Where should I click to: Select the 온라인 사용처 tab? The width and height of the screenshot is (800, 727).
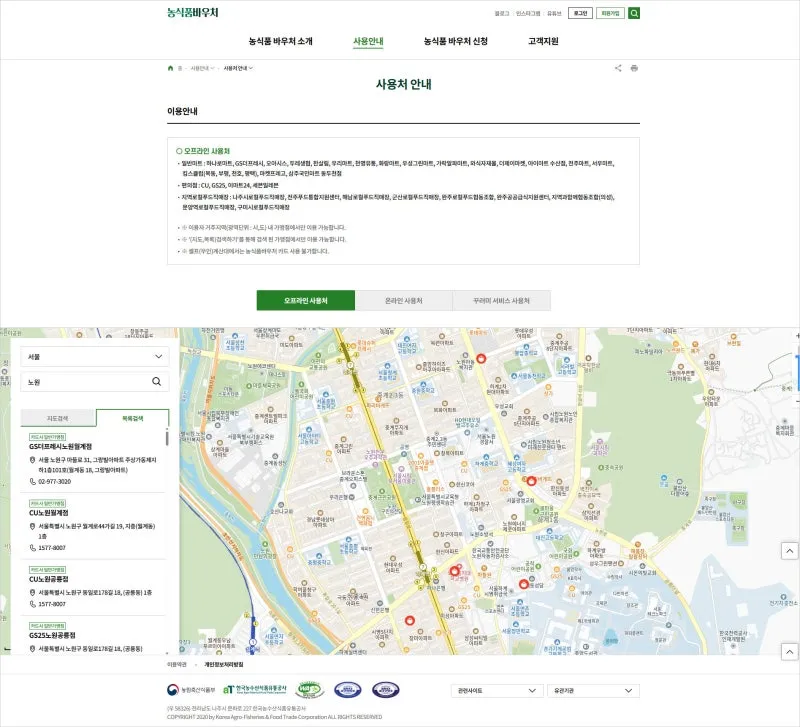coord(404,300)
